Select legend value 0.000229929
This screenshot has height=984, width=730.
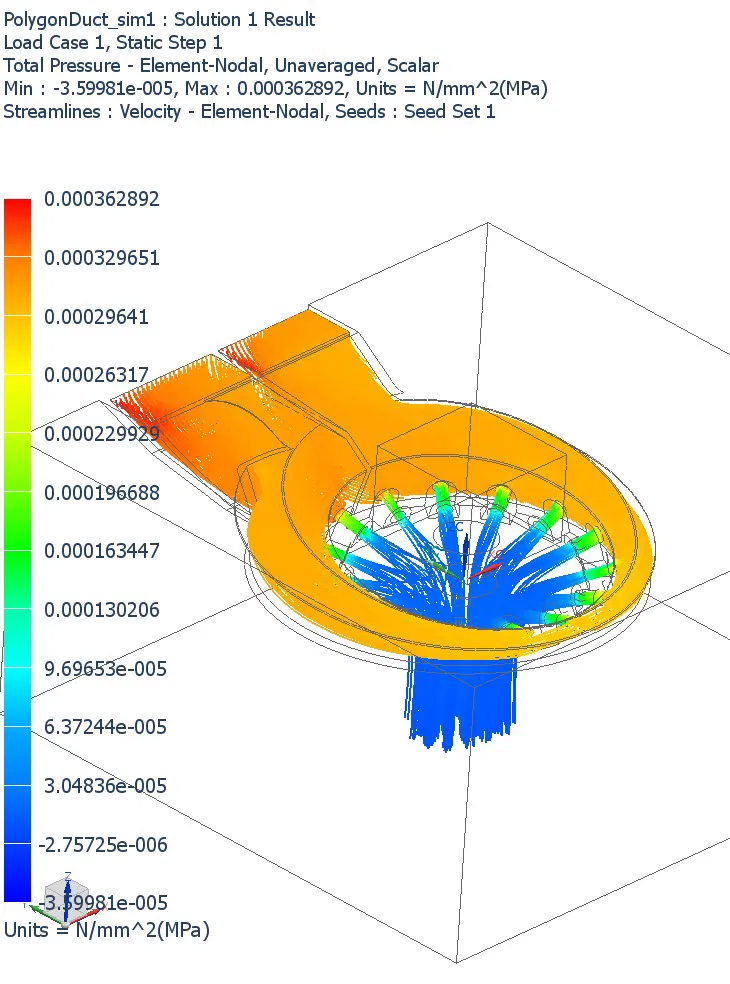coord(102,434)
